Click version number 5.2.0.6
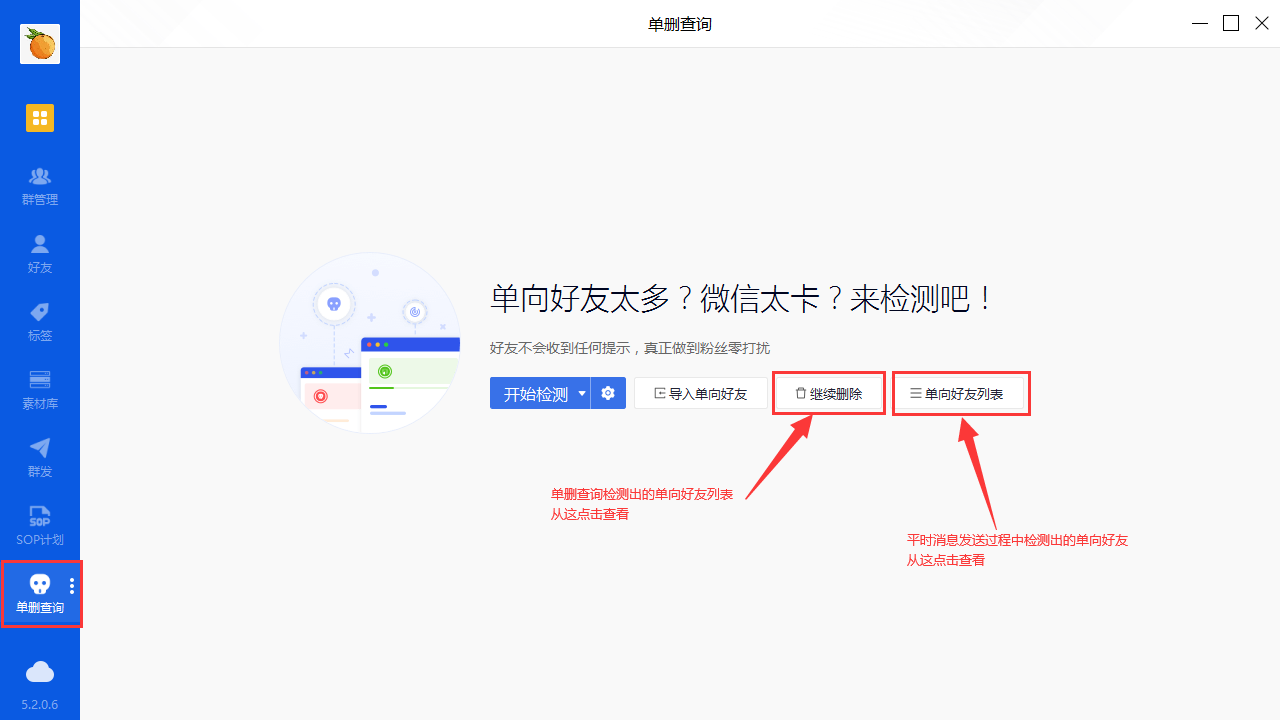1280x720 pixels. 40,705
